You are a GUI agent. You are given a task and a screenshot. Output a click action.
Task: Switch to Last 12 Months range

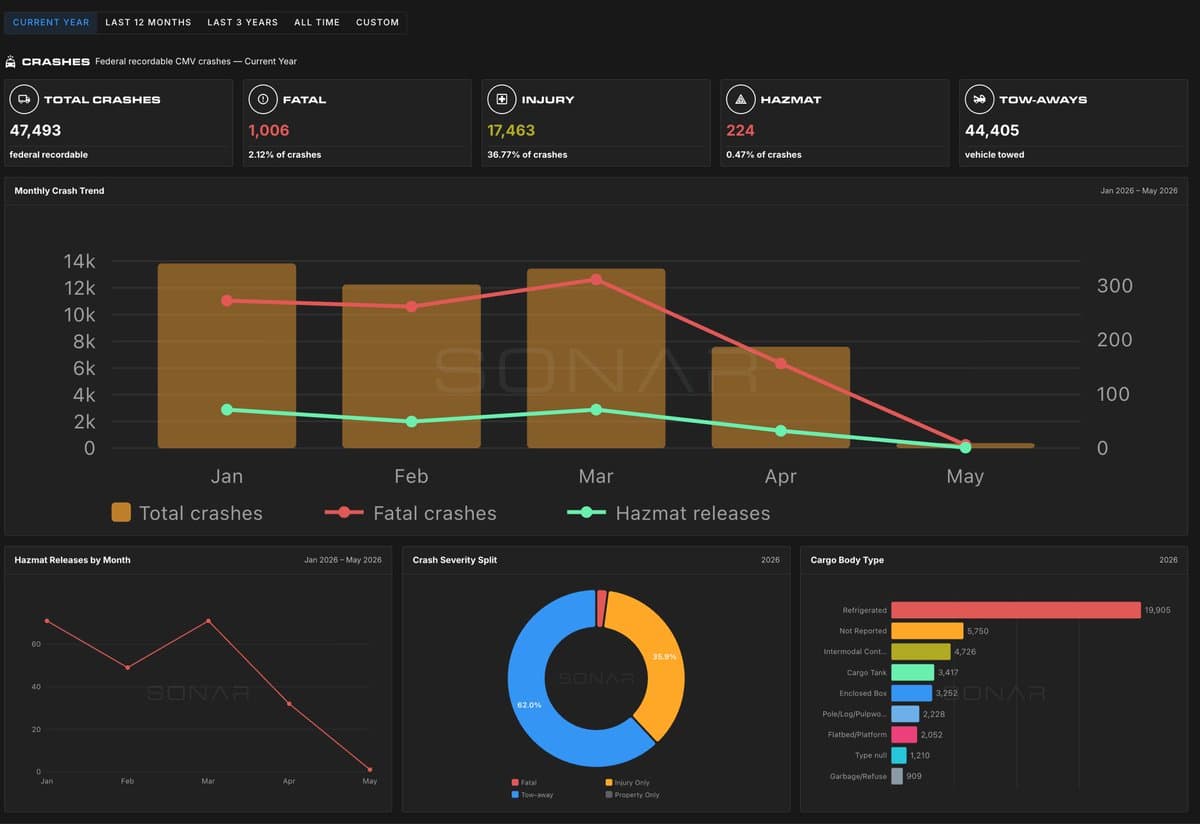coord(148,22)
